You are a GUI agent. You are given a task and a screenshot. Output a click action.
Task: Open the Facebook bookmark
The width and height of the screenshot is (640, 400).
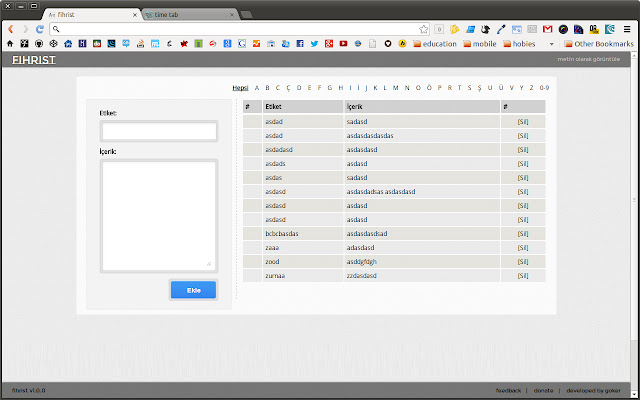[300, 44]
